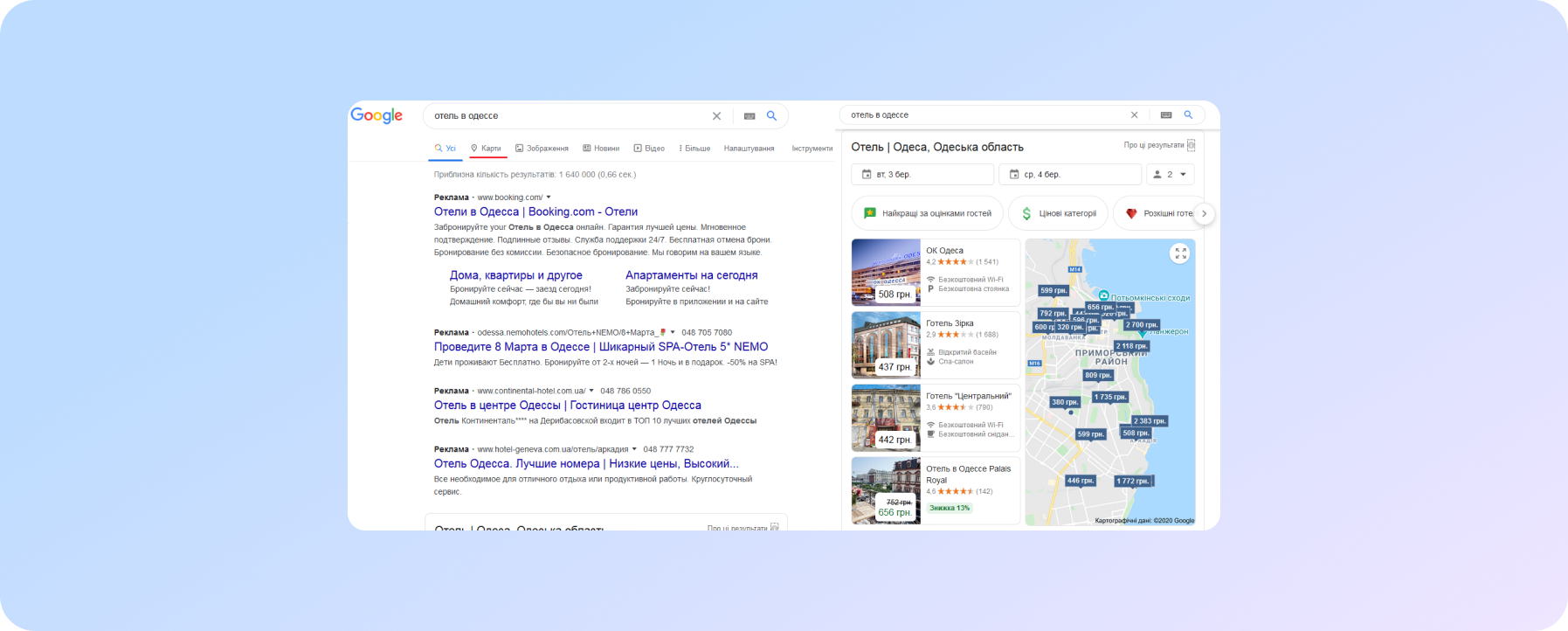
Task: Open the 'Новини' tab
Action: pos(601,149)
